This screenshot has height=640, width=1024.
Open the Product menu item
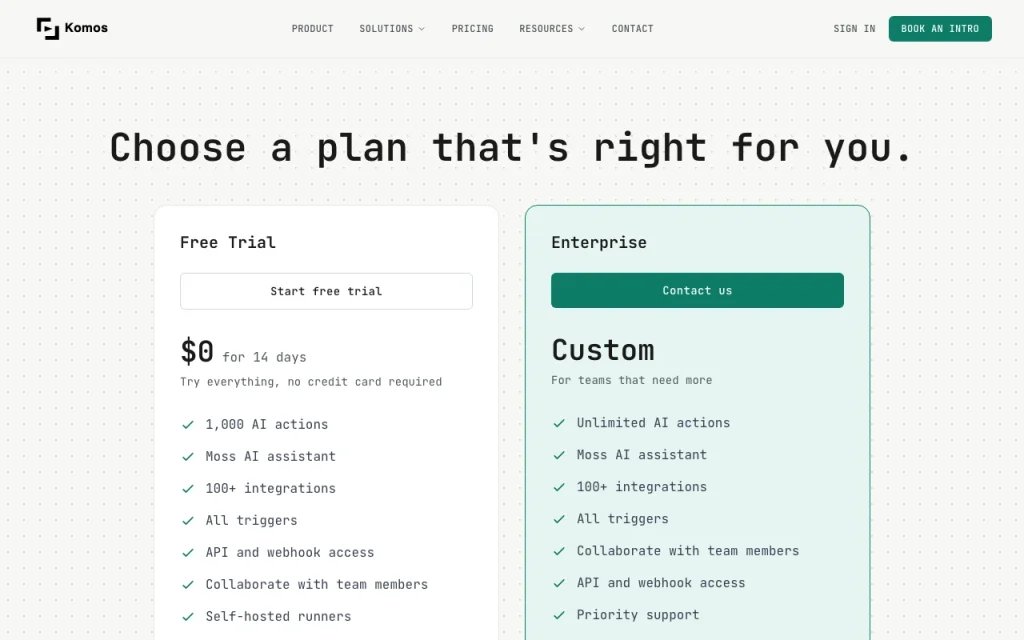coord(312,29)
